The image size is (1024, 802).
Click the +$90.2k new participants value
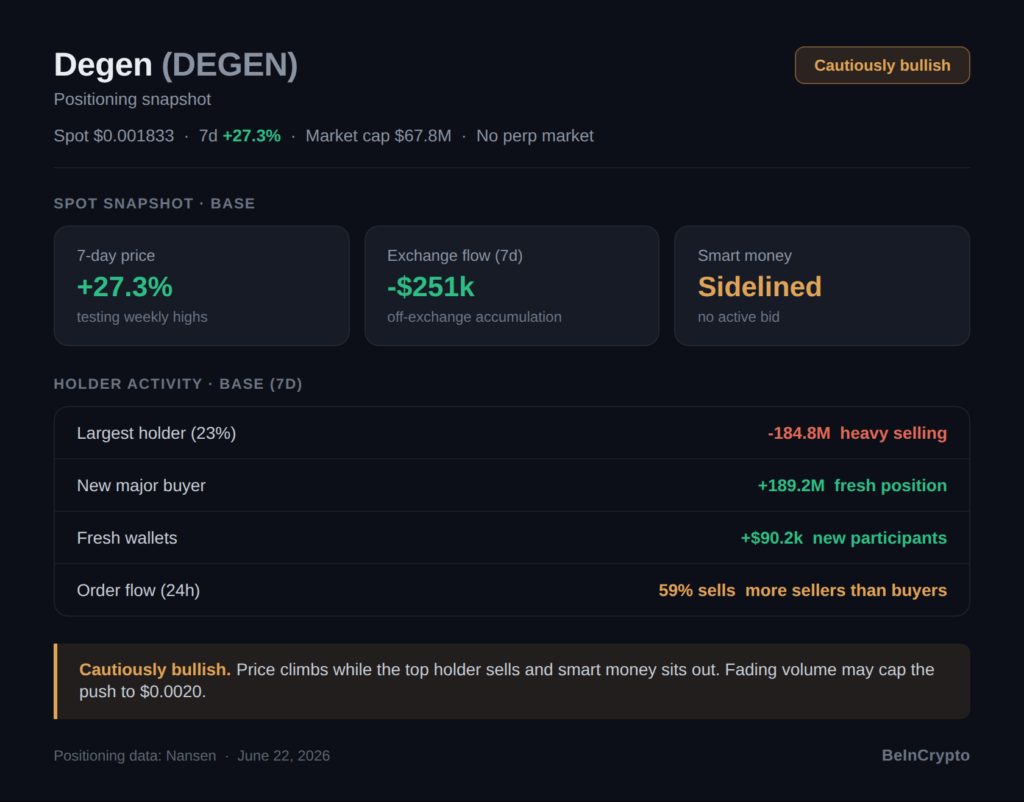(843, 537)
